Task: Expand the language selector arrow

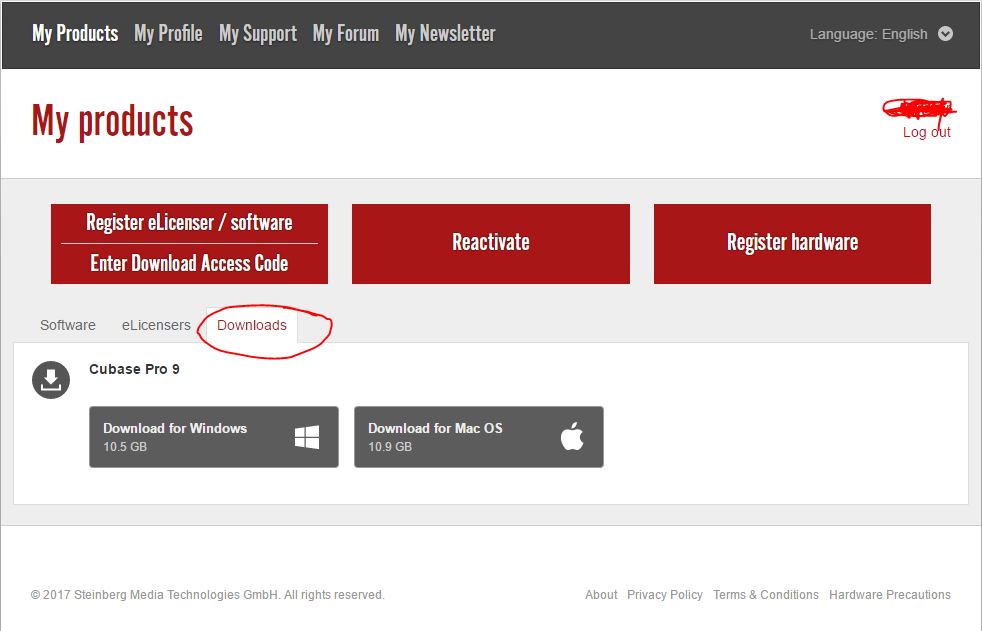Action: point(945,34)
